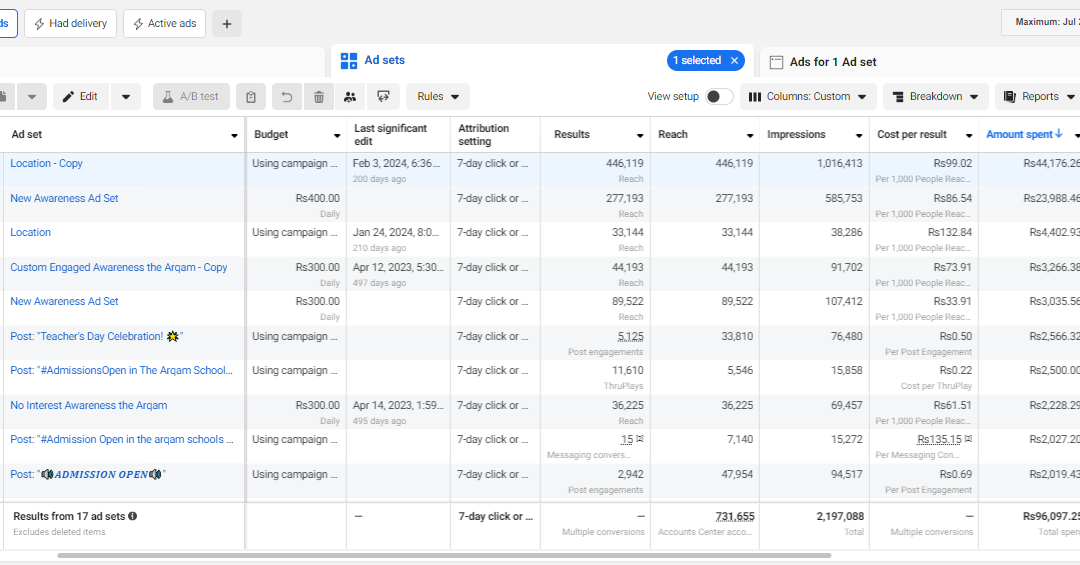The width and height of the screenshot is (1080, 565).
Task: Click the Columns bars icon
Action: click(x=755, y=97)
